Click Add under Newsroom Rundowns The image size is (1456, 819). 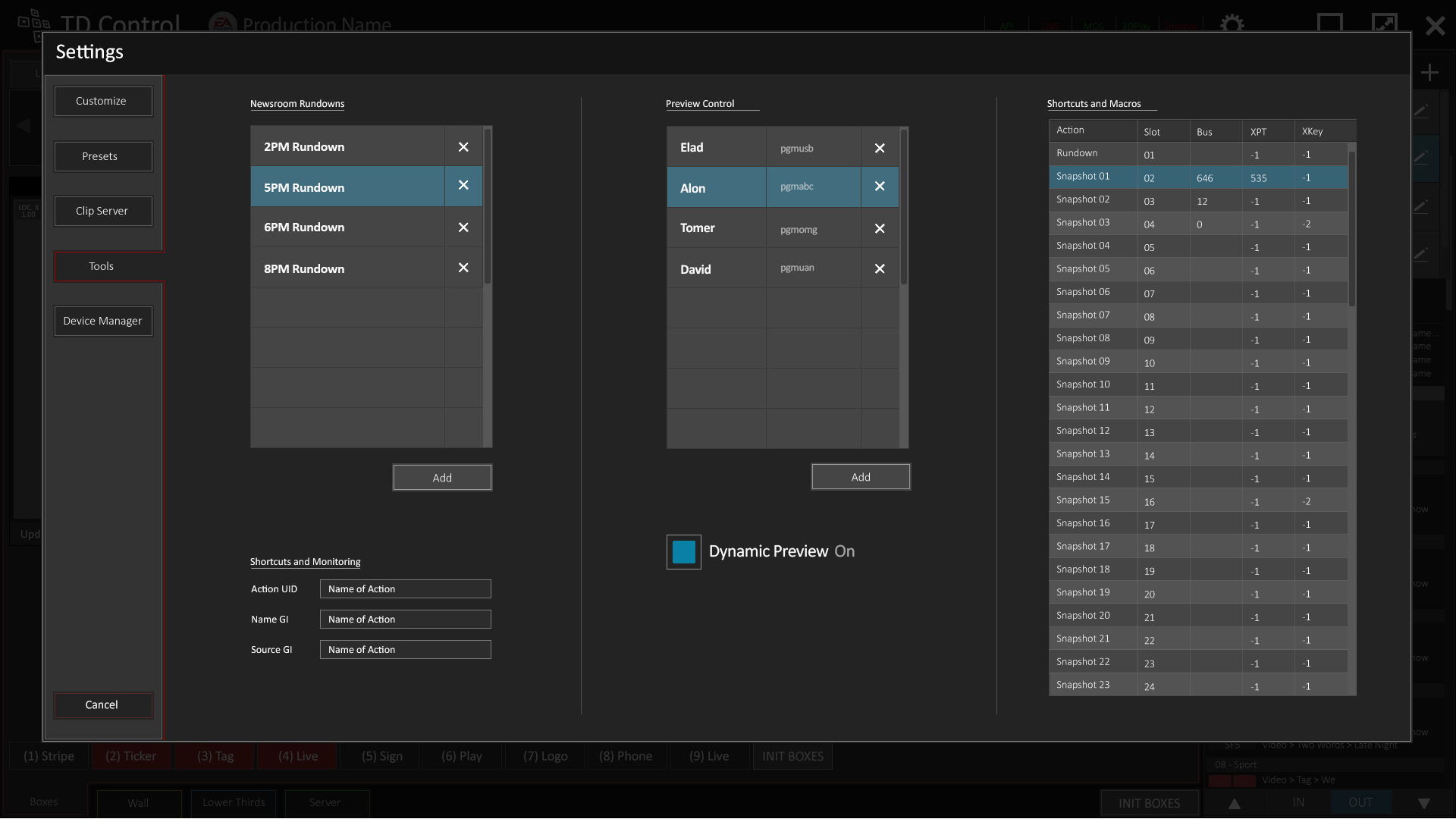coord(442,478)
